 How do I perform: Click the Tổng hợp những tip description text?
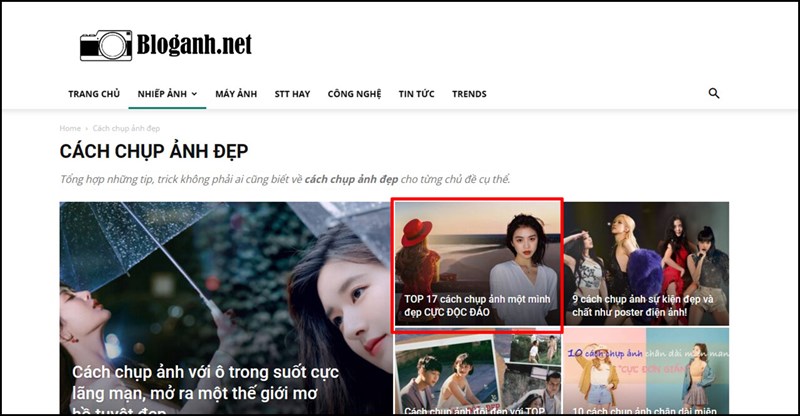click(285, 179)
